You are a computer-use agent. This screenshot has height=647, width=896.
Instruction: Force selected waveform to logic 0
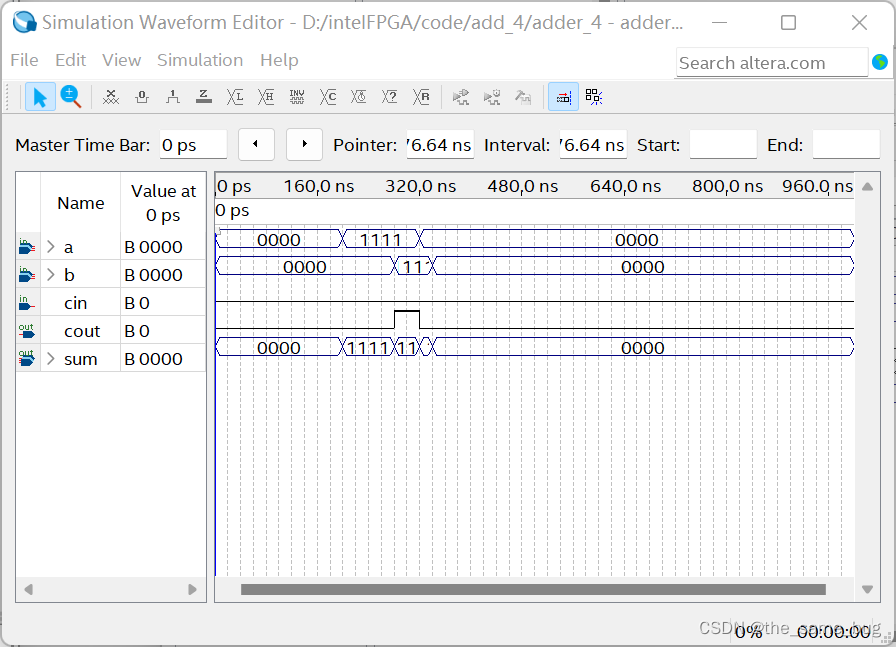[x=142, y=97]
